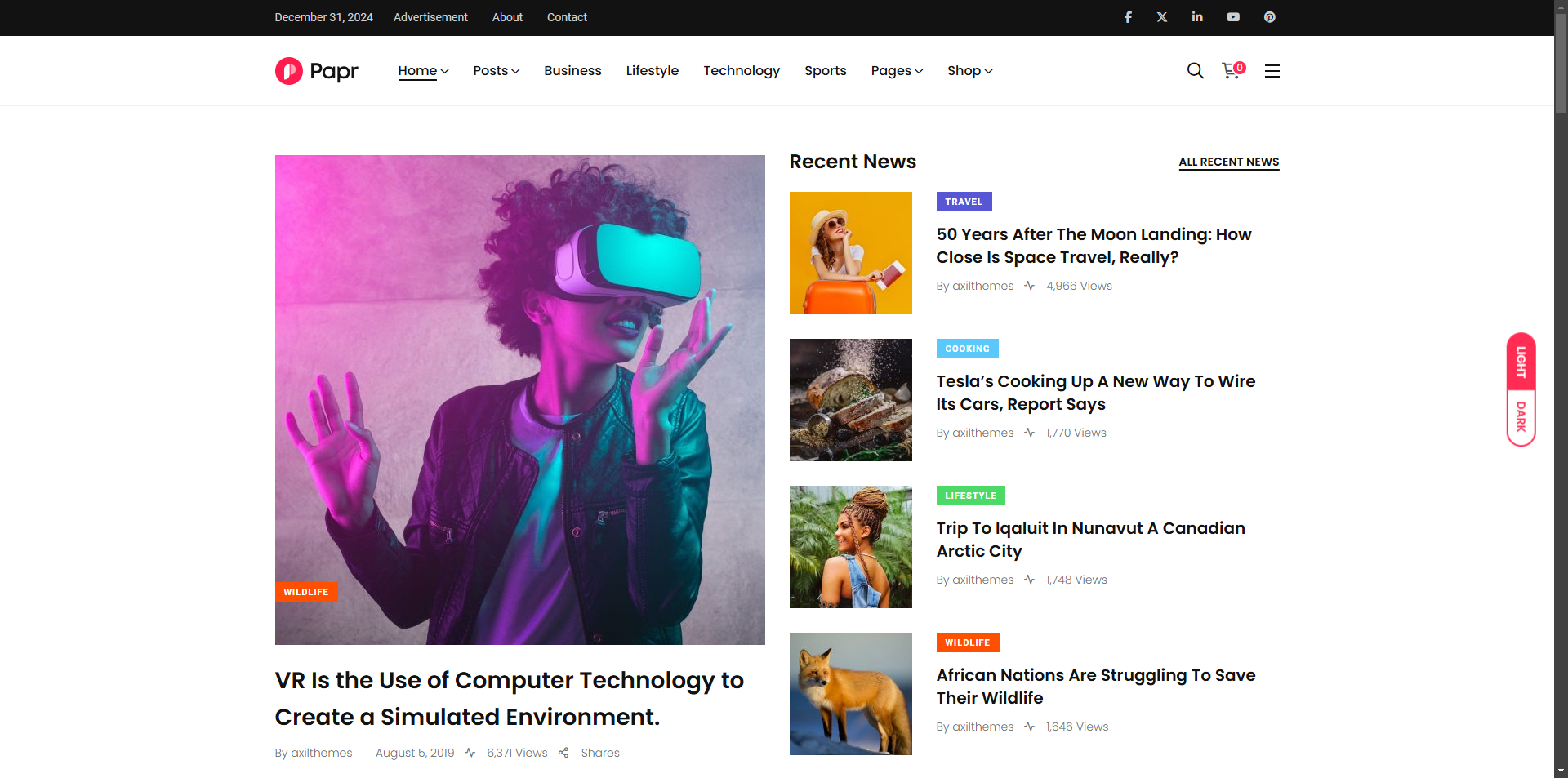Screen dimensions: 1568x778
Task: Click the Papr logo
Action: (317, 71)
